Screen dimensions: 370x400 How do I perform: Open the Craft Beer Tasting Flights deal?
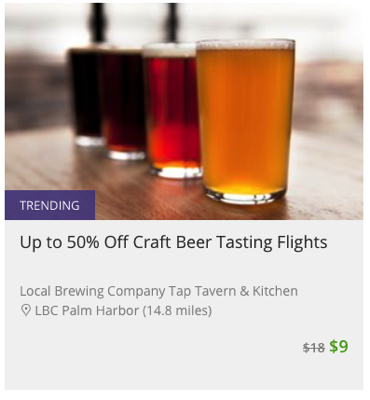173,242
